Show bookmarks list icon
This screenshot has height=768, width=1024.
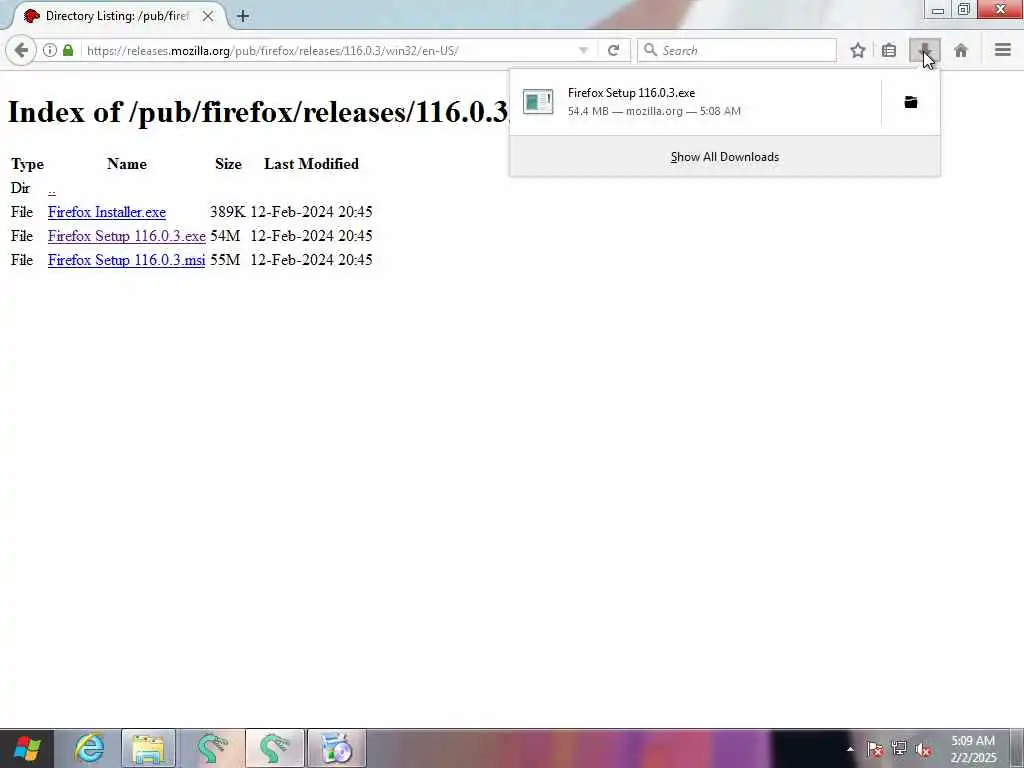coord(889,50)
